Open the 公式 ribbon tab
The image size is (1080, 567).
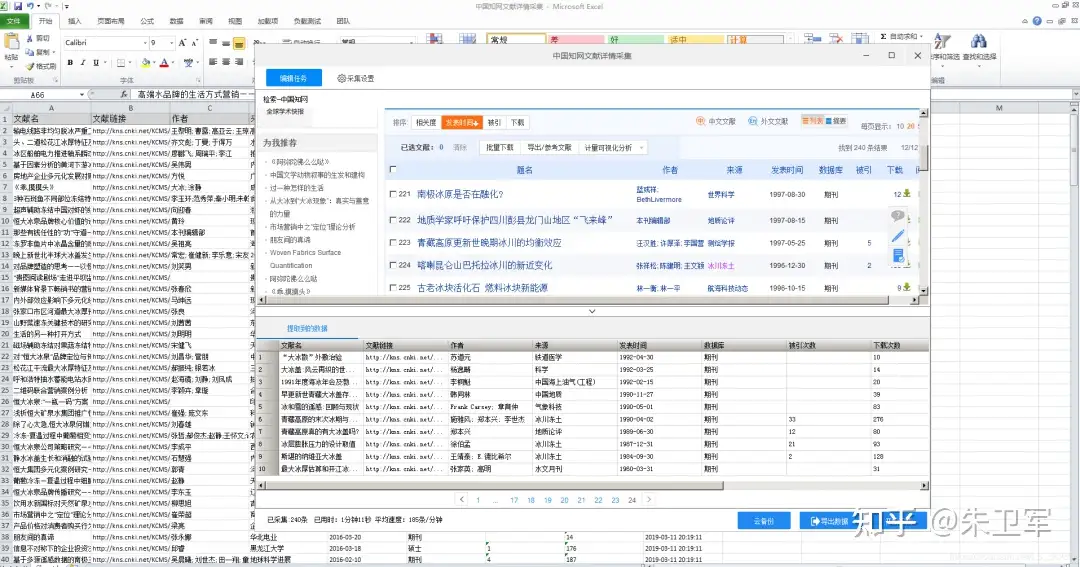(x=147, y=21)
